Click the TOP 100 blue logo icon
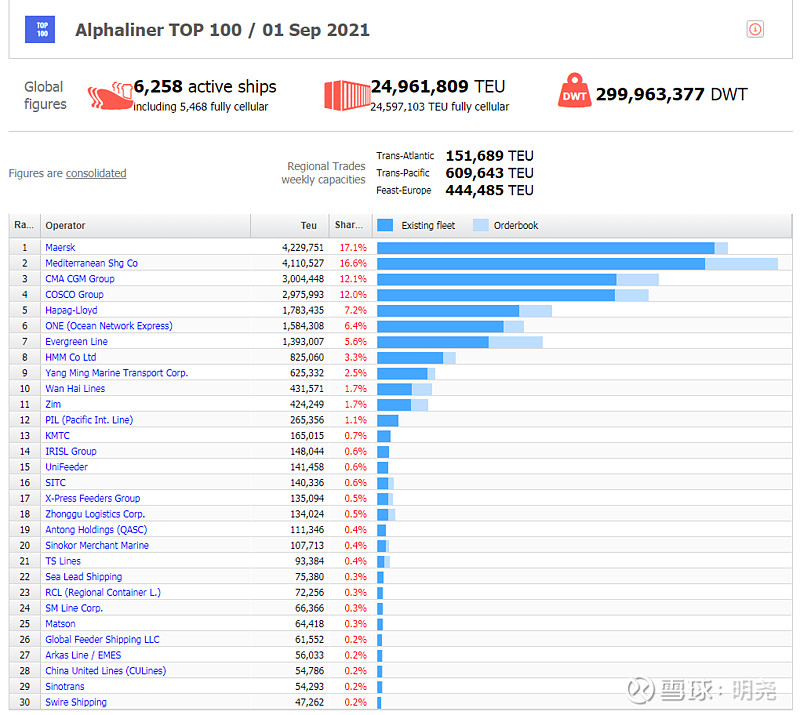Image resolution: width=800 pixels, height=715 pixels. coord(40,30)
